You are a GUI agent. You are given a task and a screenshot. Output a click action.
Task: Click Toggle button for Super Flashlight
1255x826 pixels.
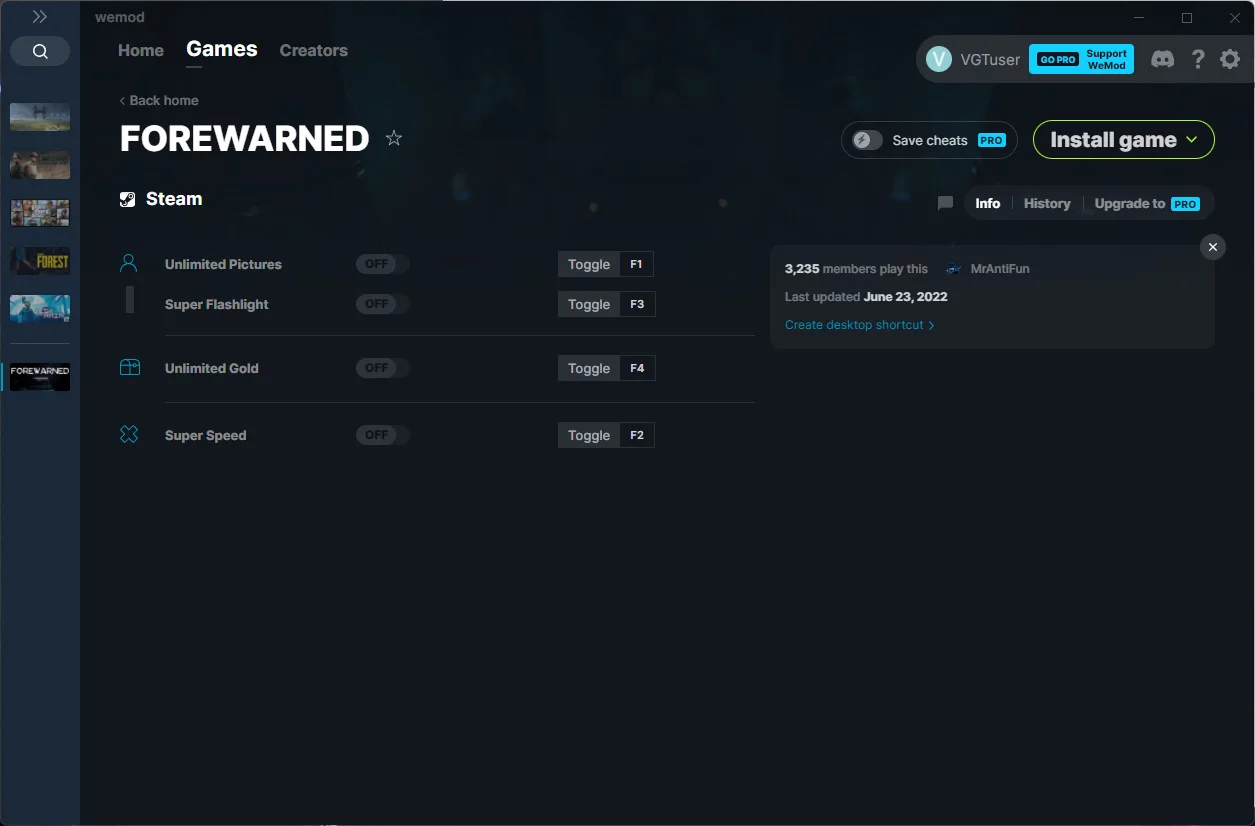point(589,304)
